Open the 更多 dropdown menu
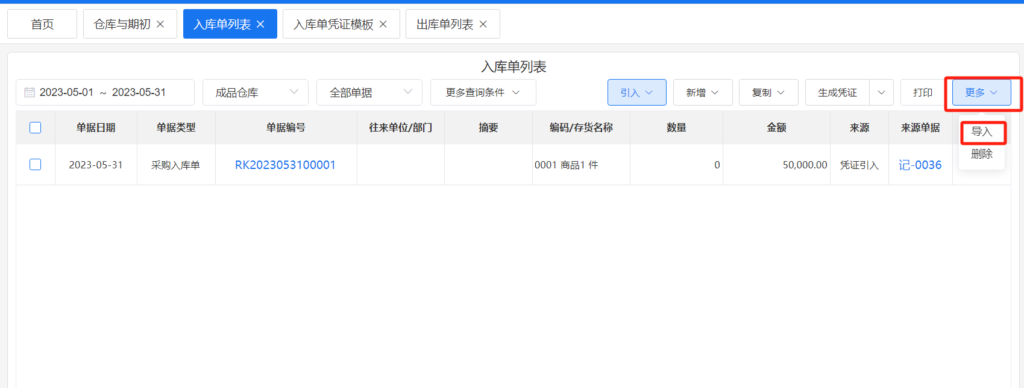 (x=982, y=93)
